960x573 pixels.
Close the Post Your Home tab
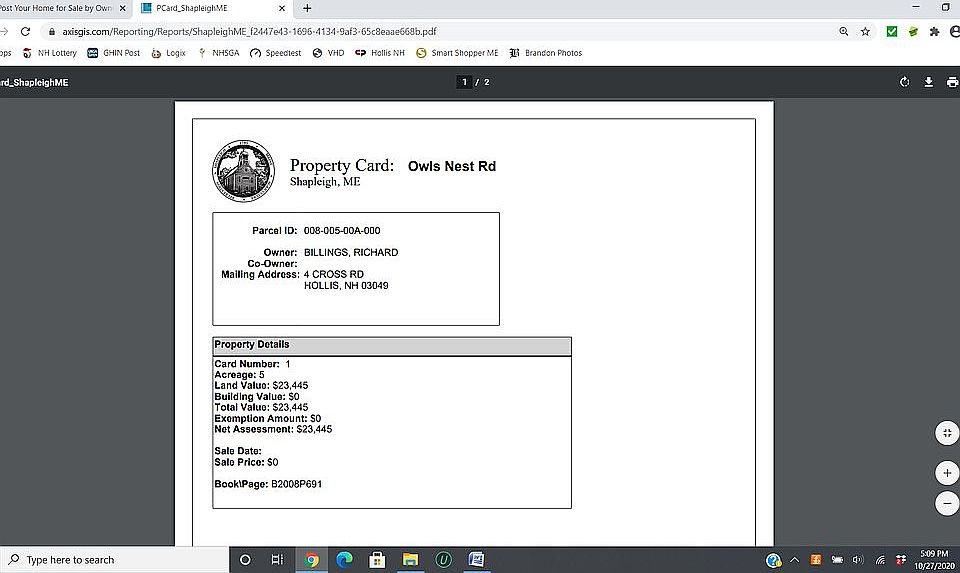[x=122, y=8]
